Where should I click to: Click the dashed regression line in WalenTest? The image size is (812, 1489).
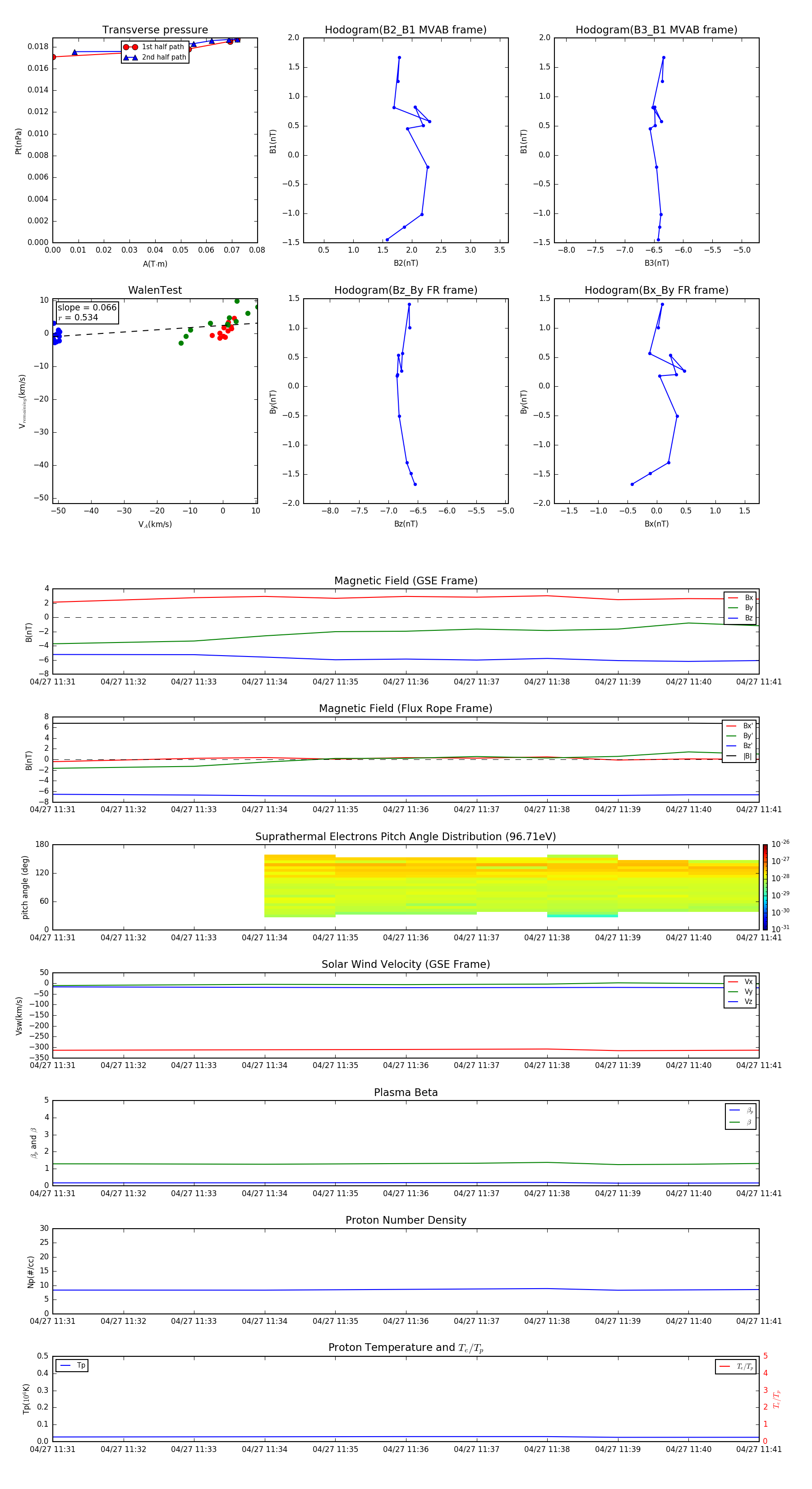pos(155,329)
